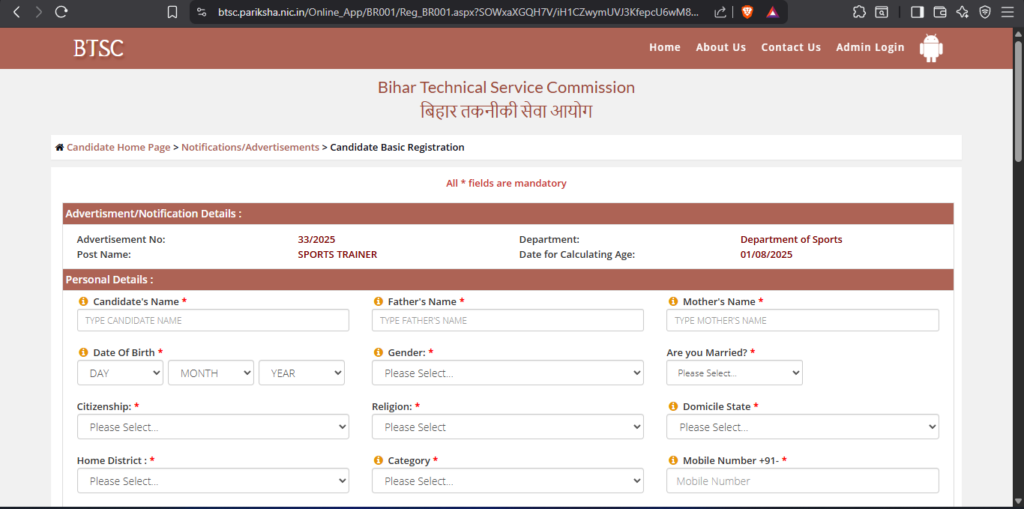Open the browser extensions puzzle icon
1024x509 pixels.
click(859, 12)
